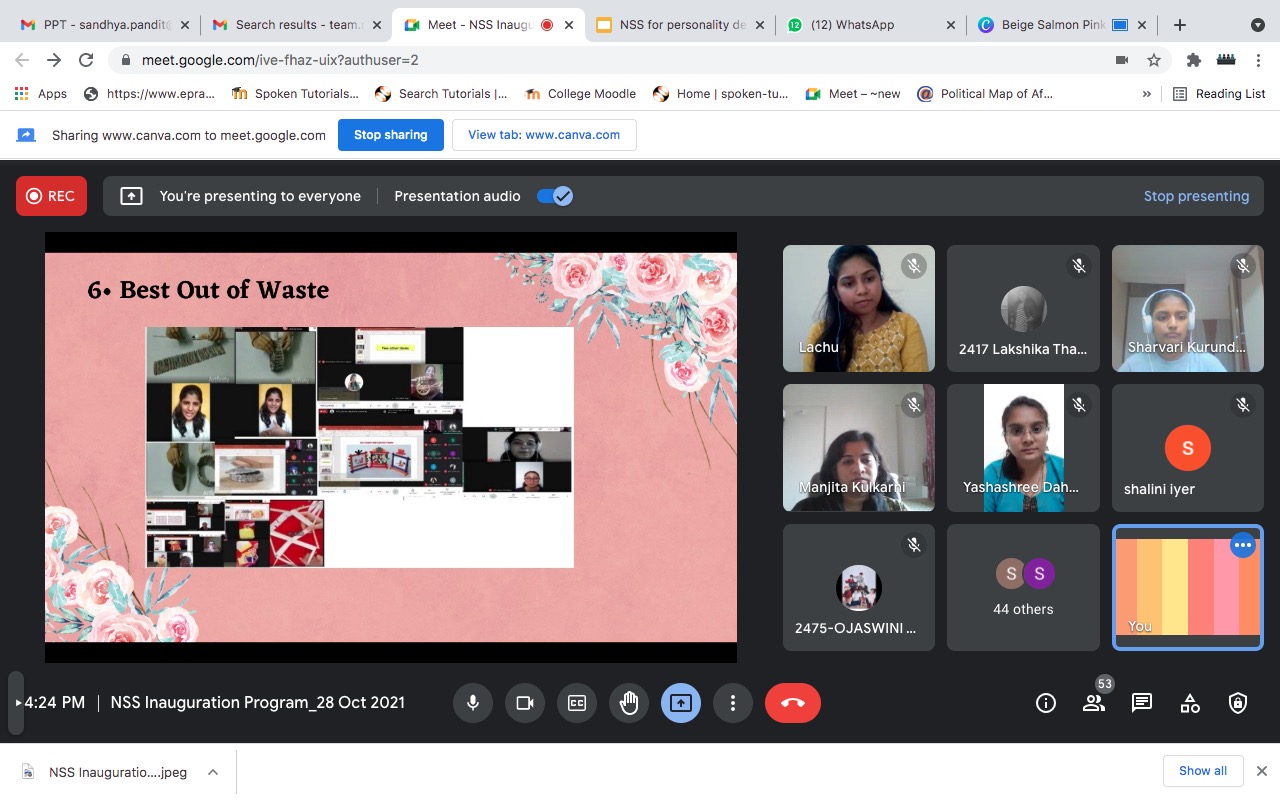Open the Chrome tab search dropdown
This screenshot has width=1280, height=800.
[1257, 25]
